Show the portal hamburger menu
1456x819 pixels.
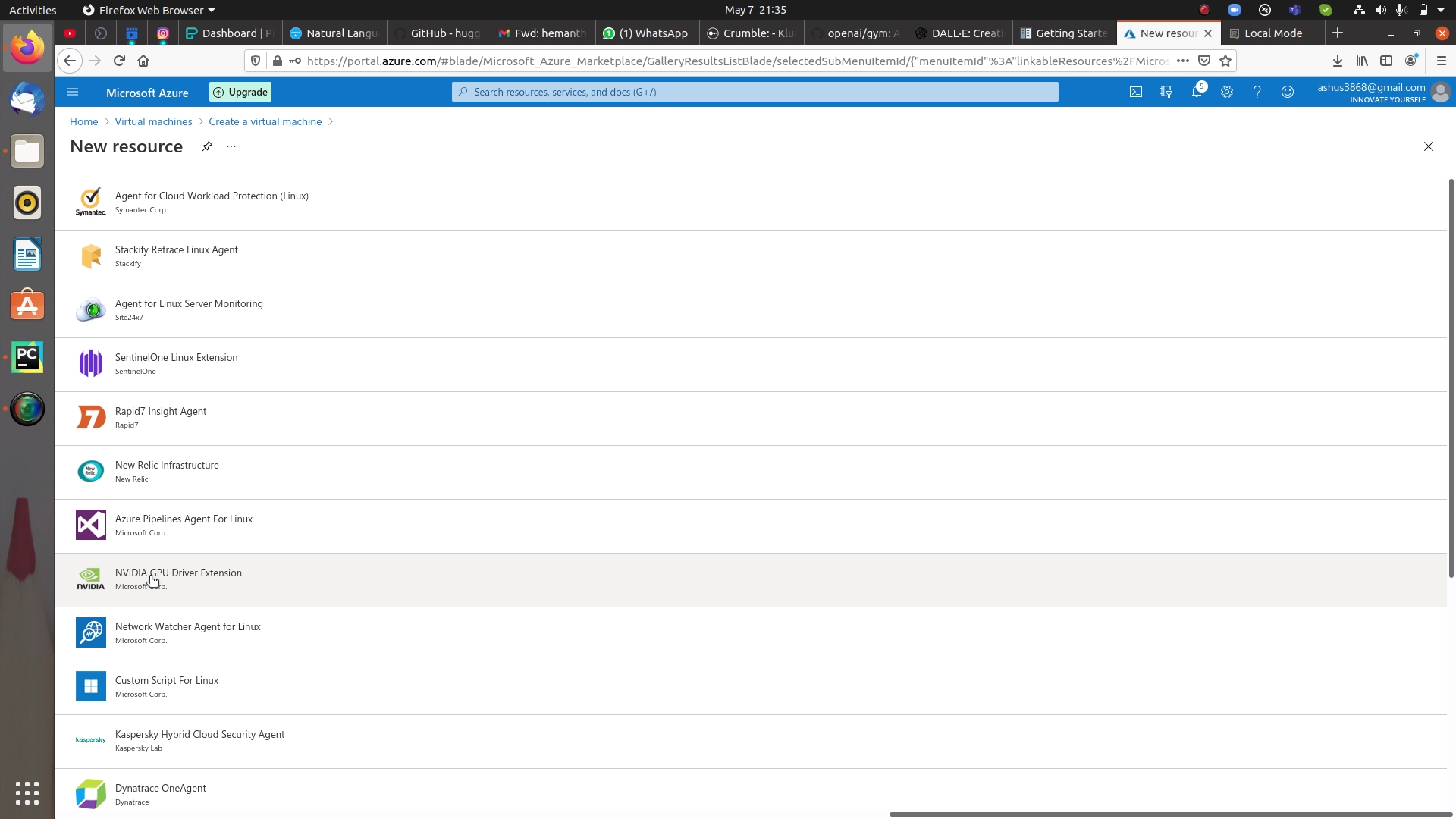click(72, 92)
